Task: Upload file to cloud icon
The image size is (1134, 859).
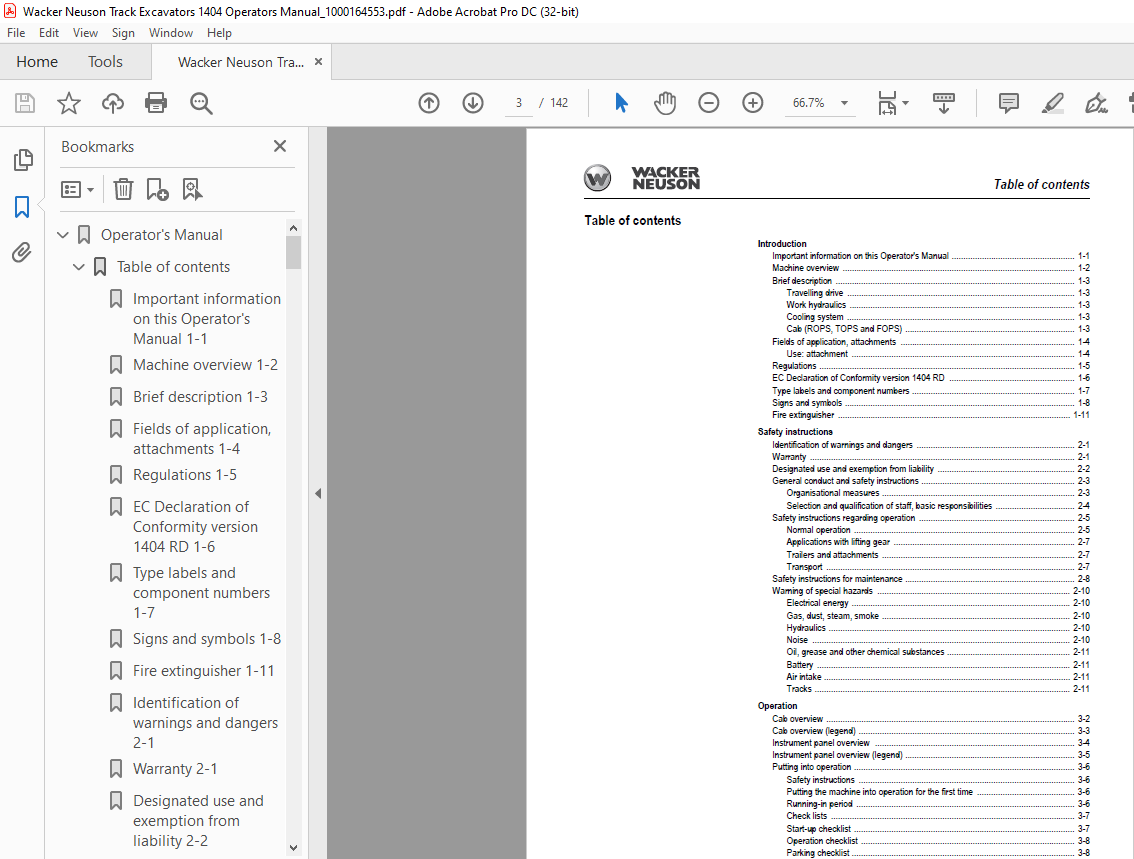Action: (x=112, y=103)
